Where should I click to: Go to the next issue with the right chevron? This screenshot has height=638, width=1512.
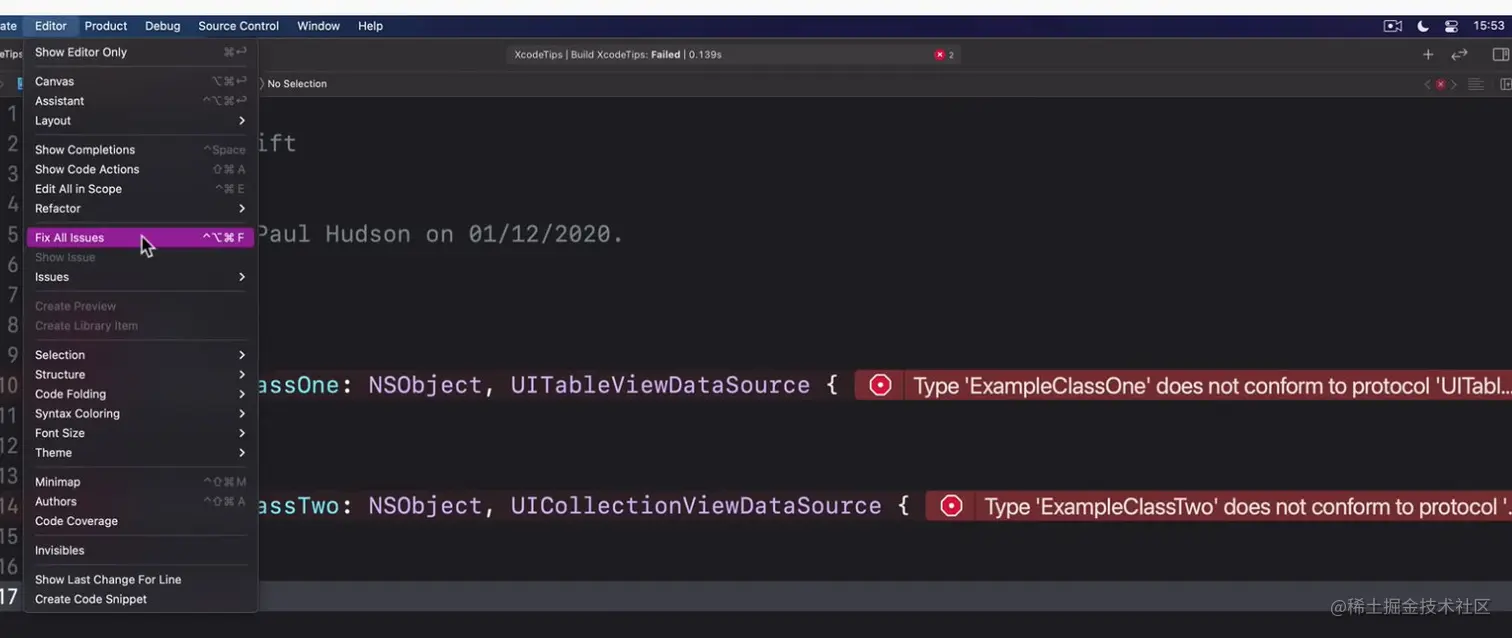point(1454,85)
